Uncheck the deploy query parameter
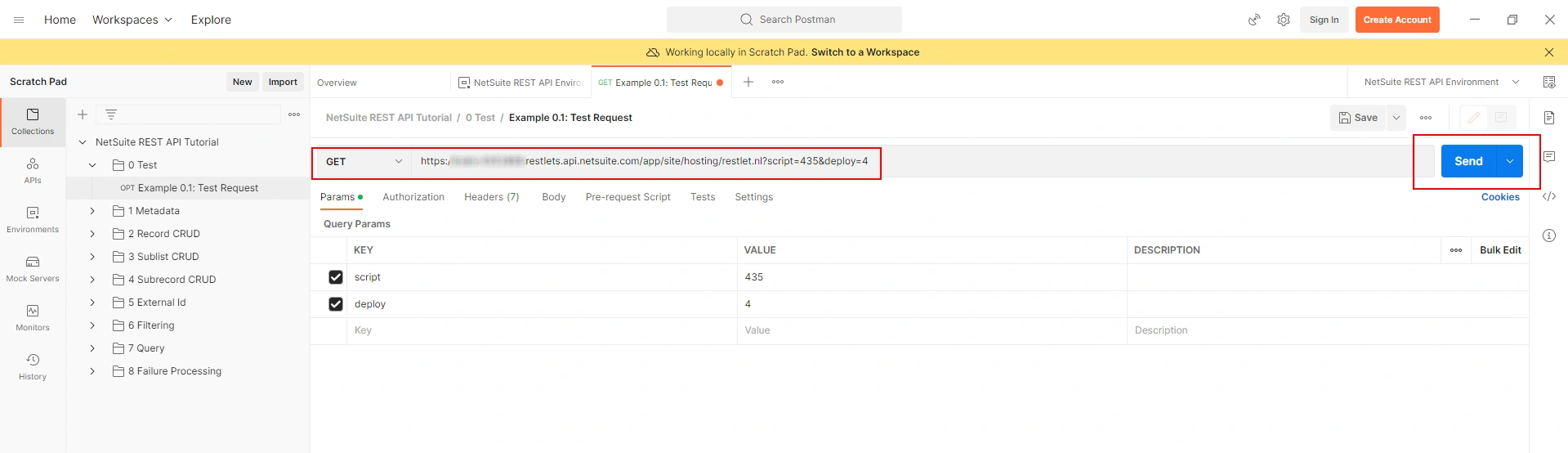The width and height of the screenshot is (1568, 453). tap(335, 304)
